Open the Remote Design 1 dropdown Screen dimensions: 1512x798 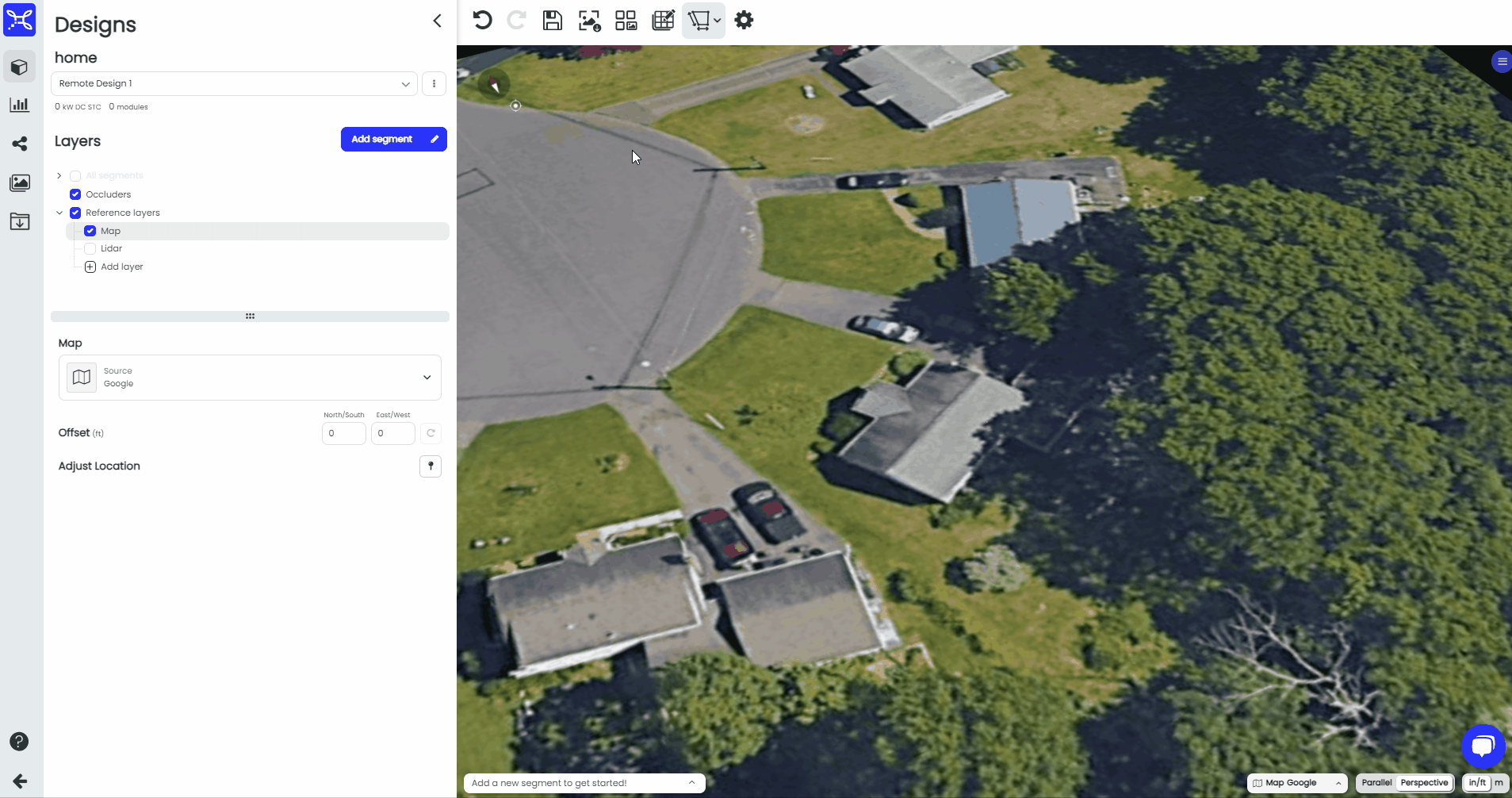click(x=234, y=84)
